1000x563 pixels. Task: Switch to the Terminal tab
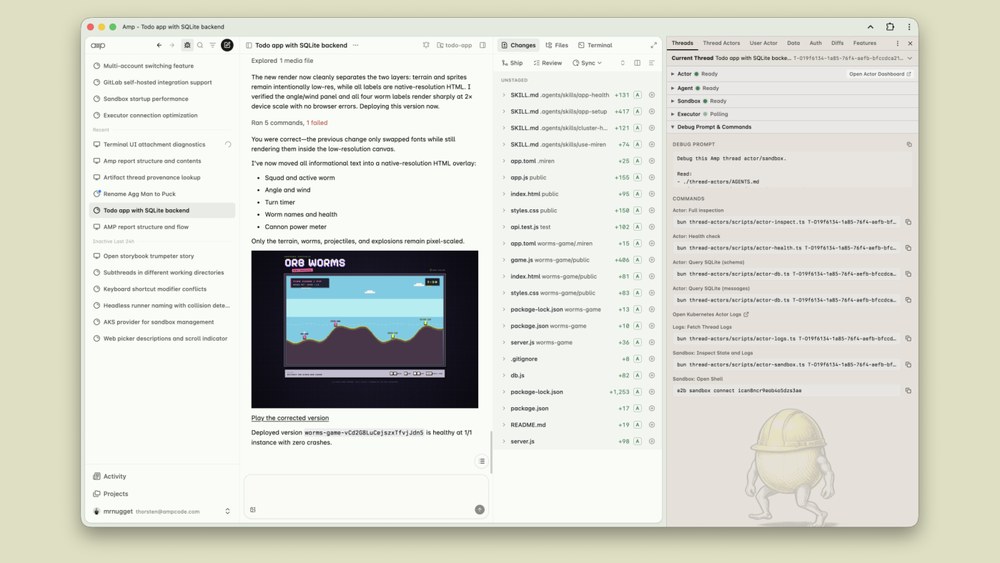(x=595, y=45)
